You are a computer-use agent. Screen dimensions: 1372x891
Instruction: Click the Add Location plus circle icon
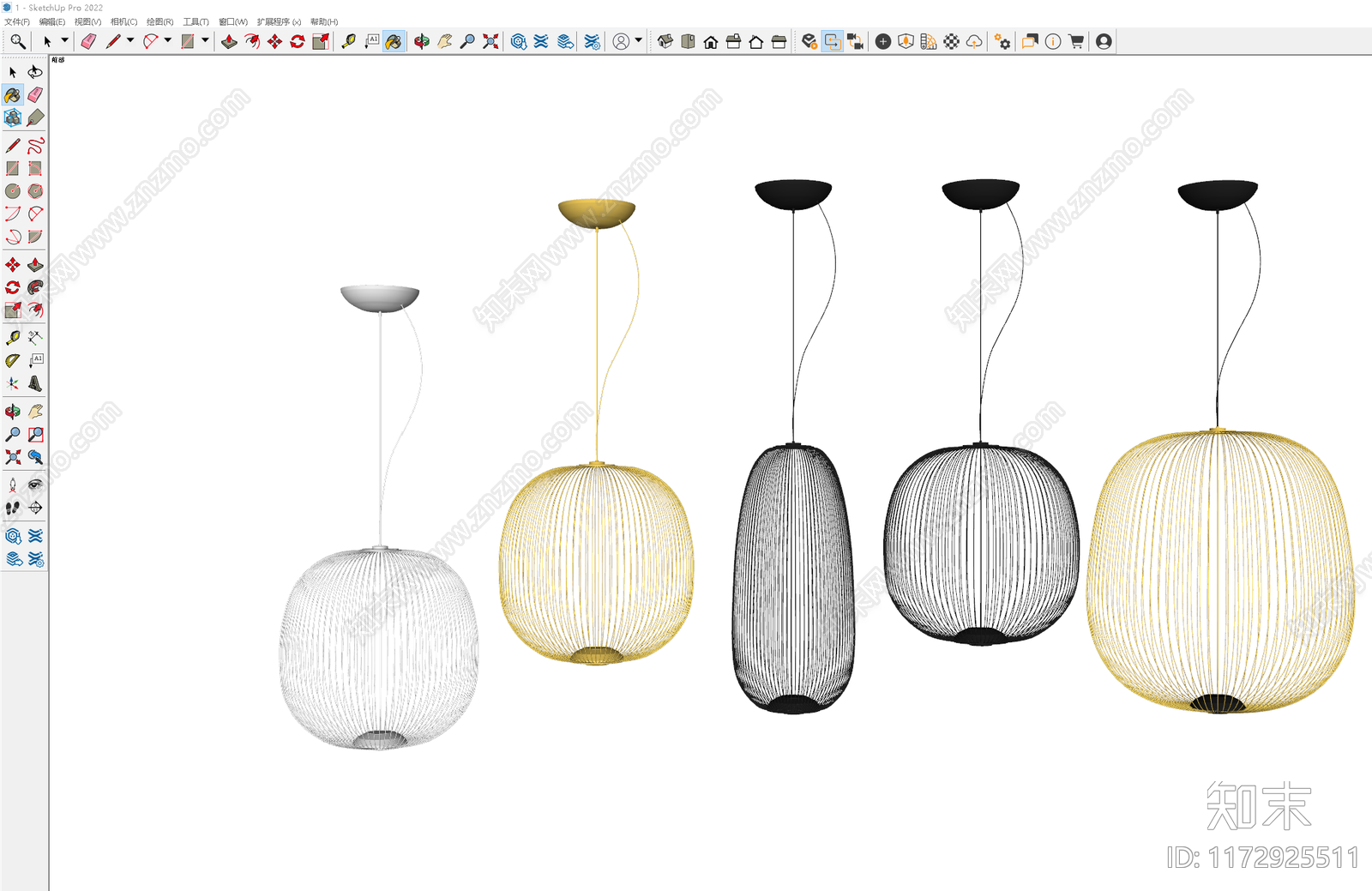[883, 41]
